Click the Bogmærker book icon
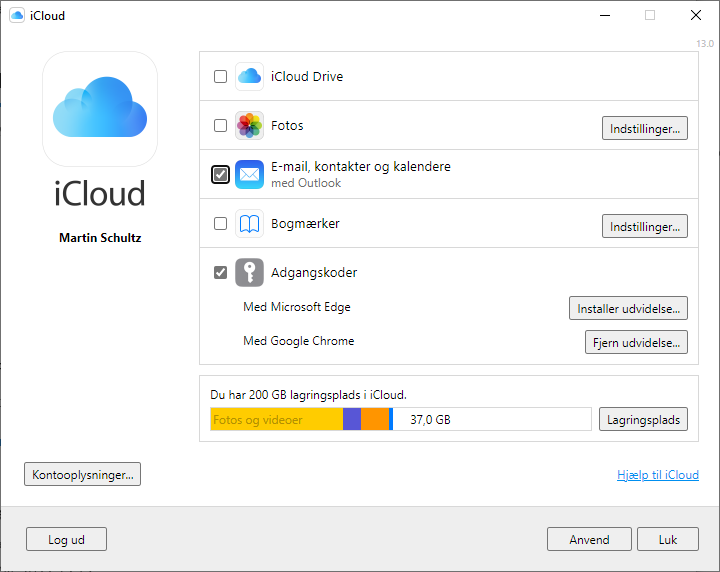Viewport: 720px width, 572px height. tap(249, 224)
